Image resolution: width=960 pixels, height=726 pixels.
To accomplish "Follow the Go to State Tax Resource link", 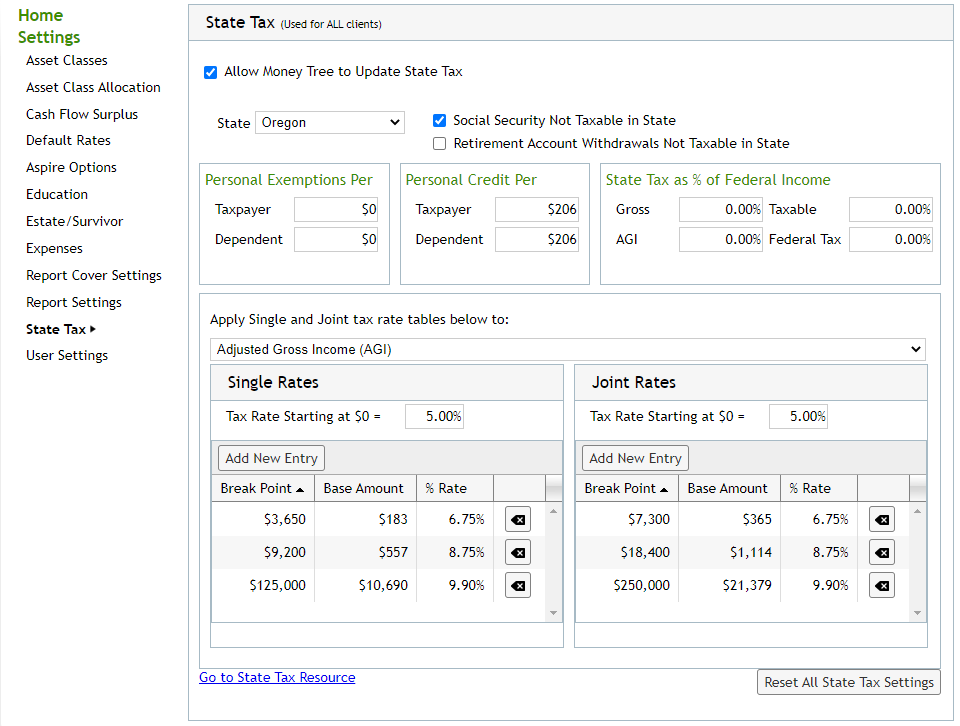I will (277, 678).
